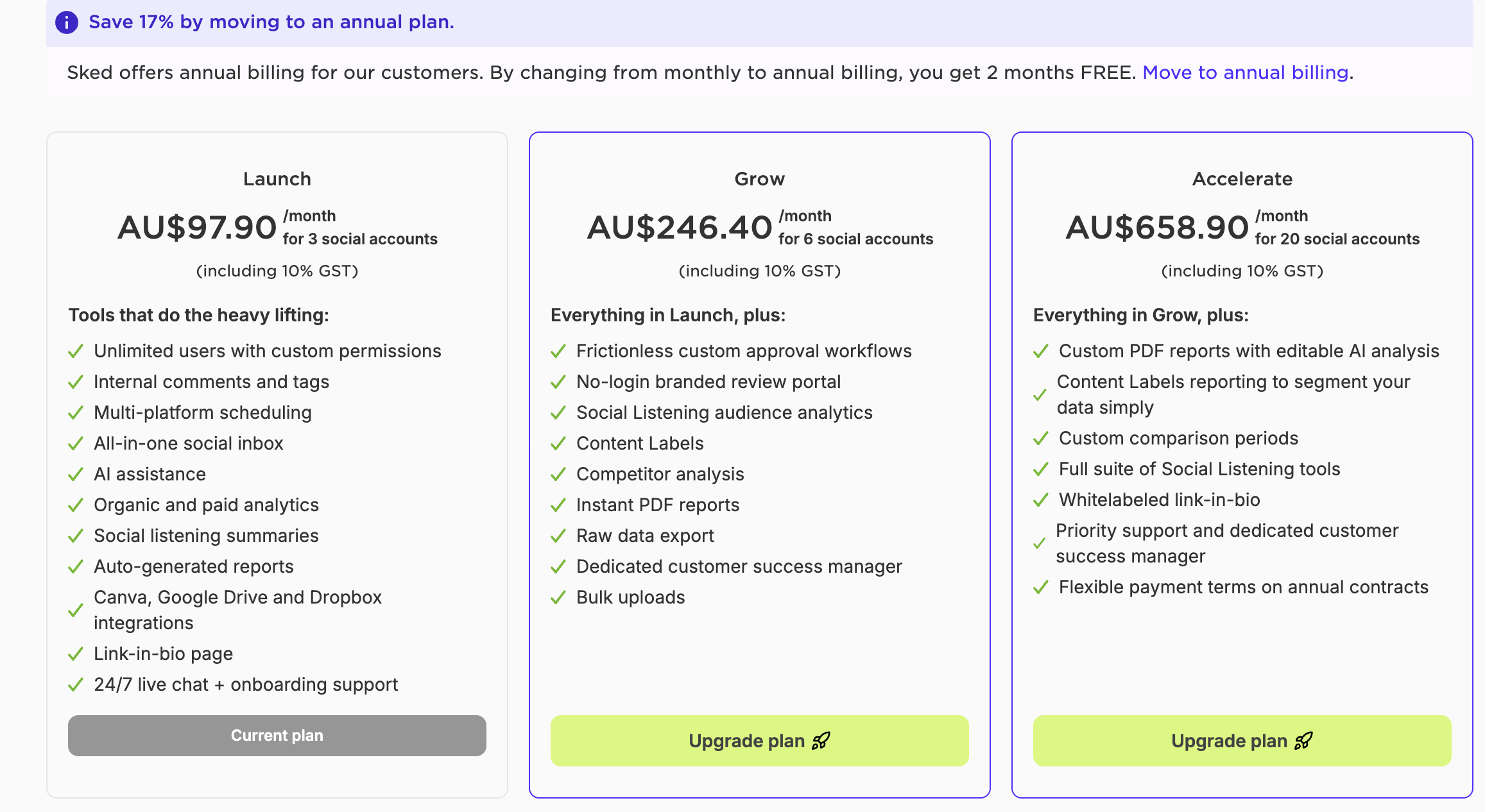Click the rocket icon on Grow's Upgrade plan button
The image size is (1485, 812).
click(821, 741)
